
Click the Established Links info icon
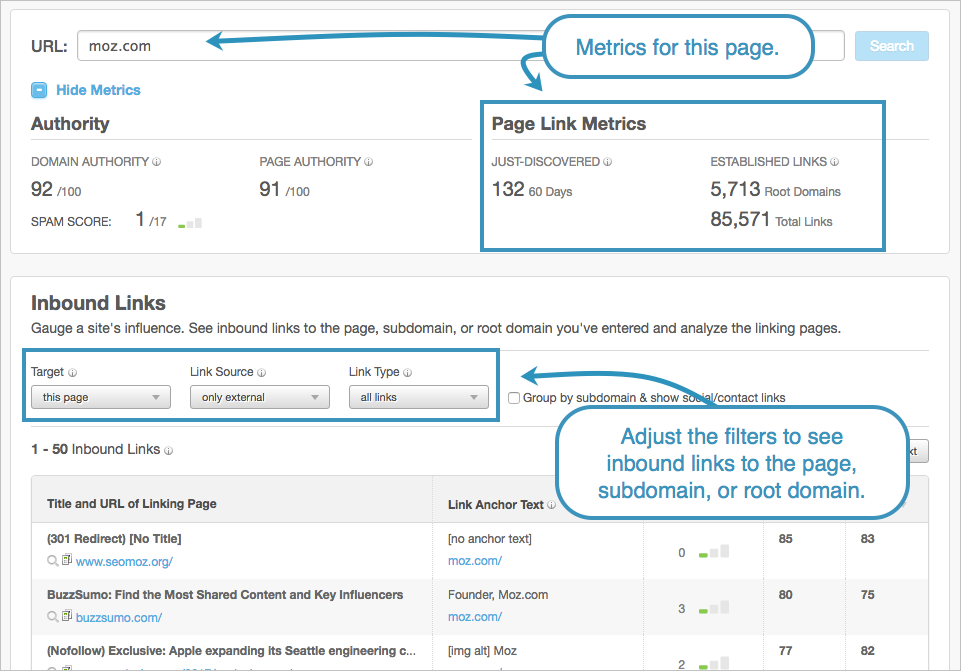point(834,162)
